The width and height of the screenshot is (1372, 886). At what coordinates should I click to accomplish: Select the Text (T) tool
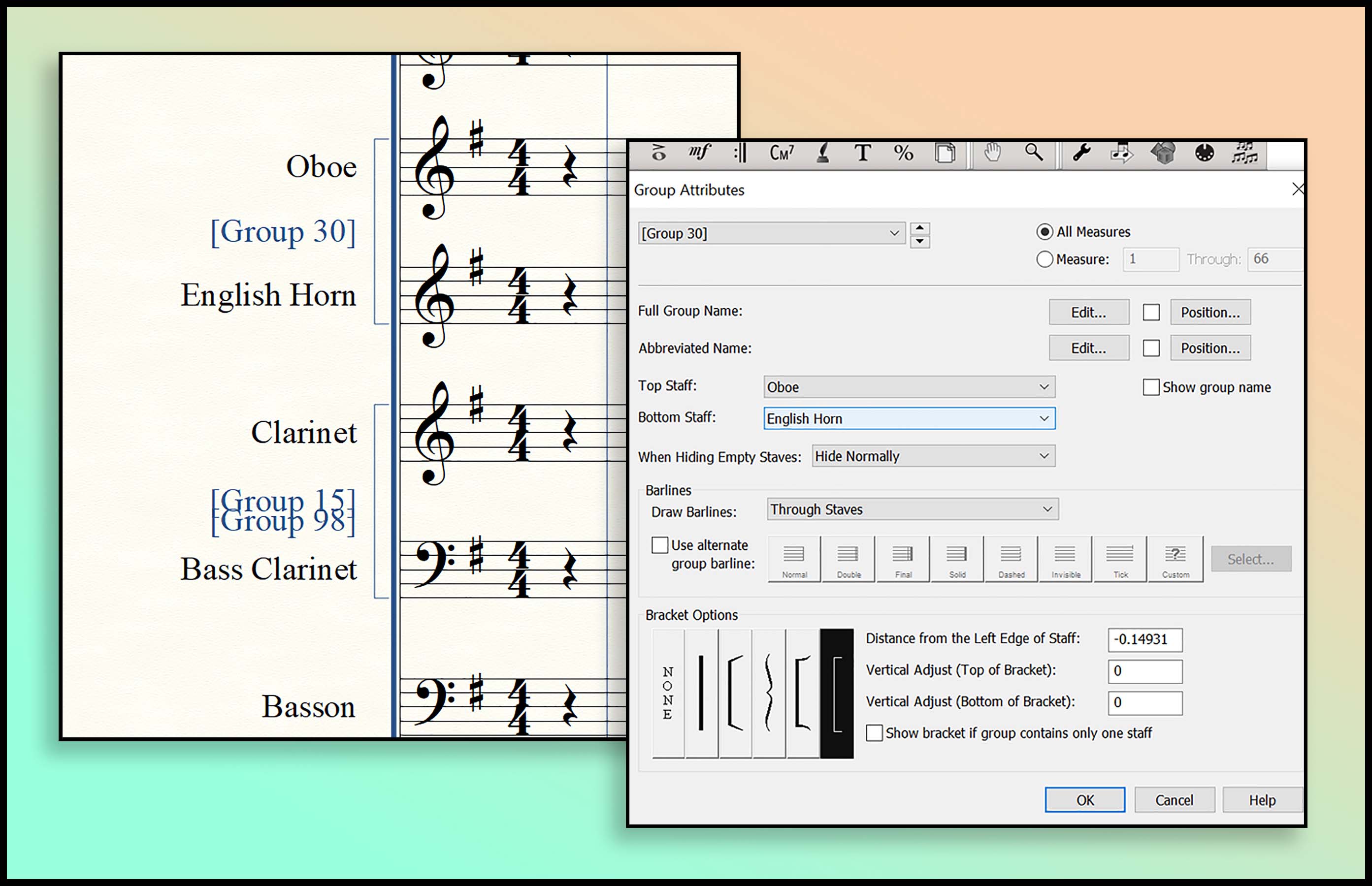tap(862, 153)
